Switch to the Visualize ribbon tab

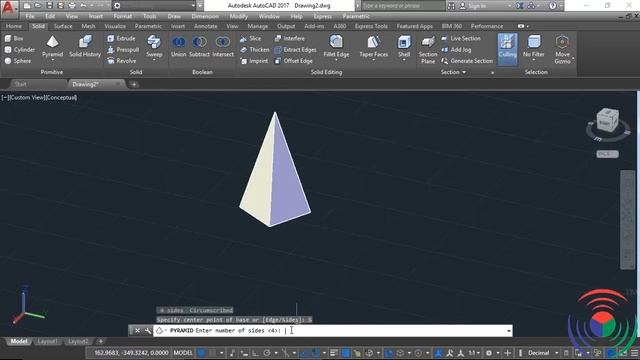(115, 26)
